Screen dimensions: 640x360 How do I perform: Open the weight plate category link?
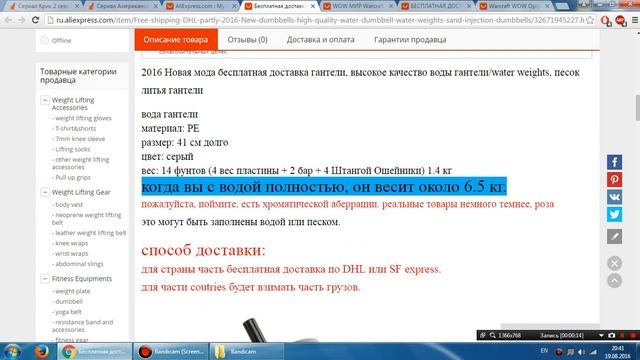click(x=73, y=291)
